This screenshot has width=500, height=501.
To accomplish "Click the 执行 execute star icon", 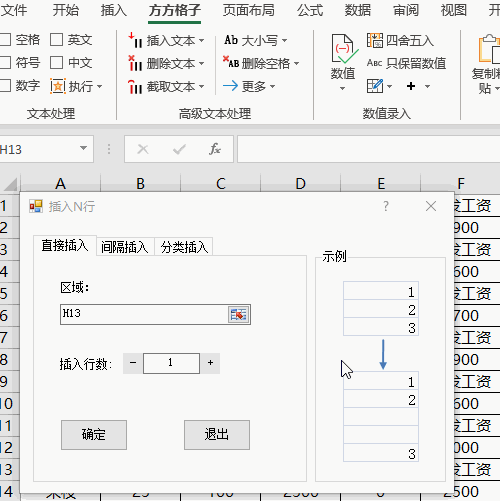I will tap(58, 86).
